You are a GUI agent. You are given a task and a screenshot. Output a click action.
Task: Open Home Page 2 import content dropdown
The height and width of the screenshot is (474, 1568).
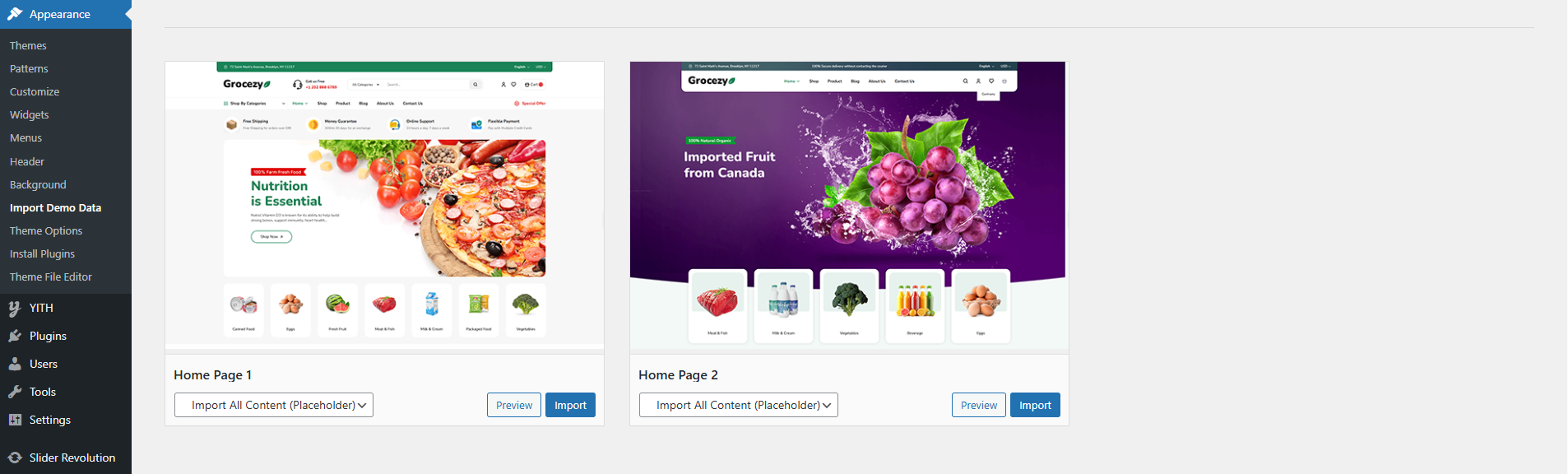739,405
